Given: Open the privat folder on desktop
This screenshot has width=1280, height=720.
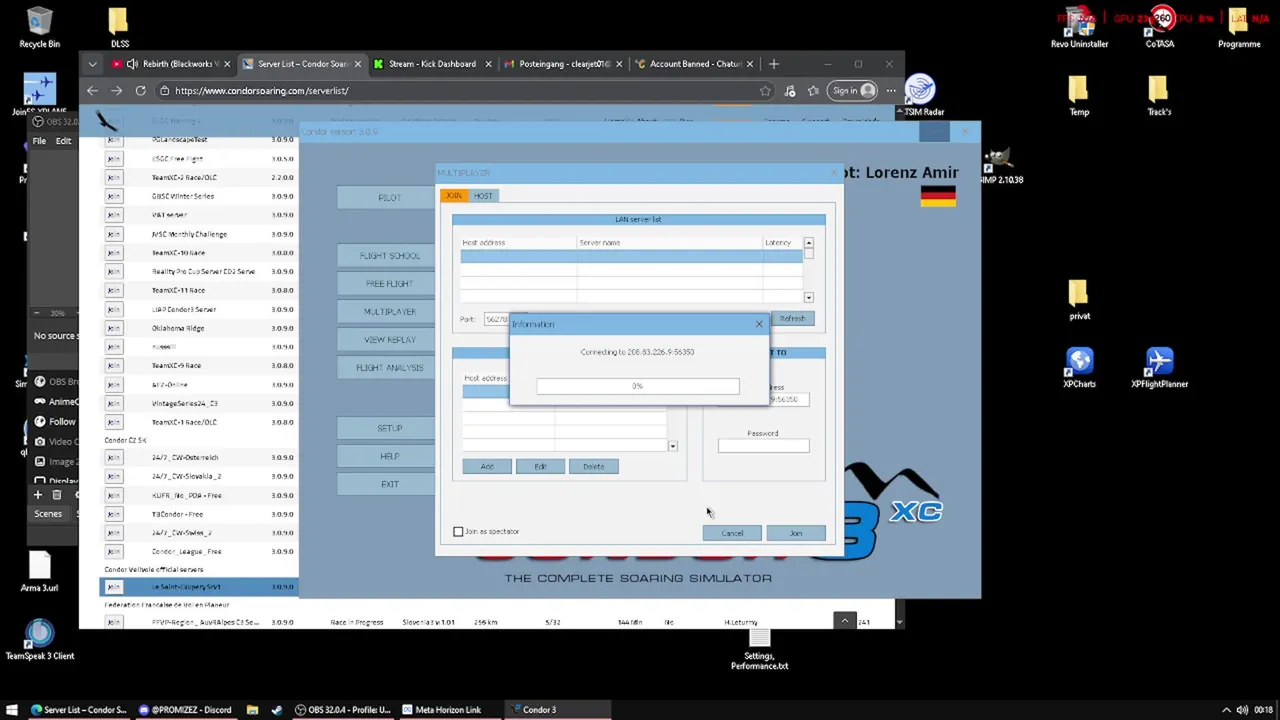Looking at the screenshot, I should [x=1079, y=300].
